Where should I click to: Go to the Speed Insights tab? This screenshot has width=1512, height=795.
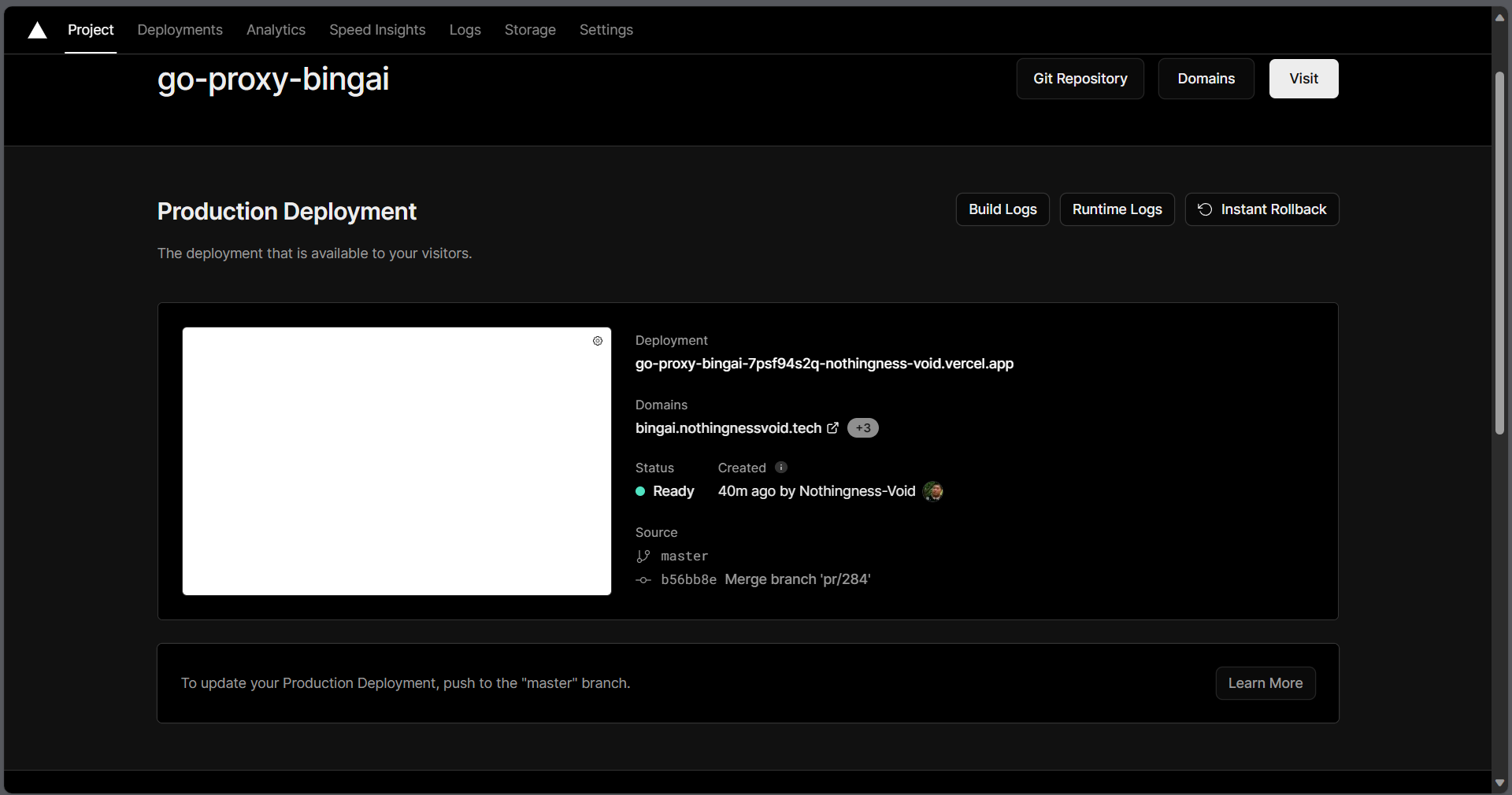[x=377, y=30]
